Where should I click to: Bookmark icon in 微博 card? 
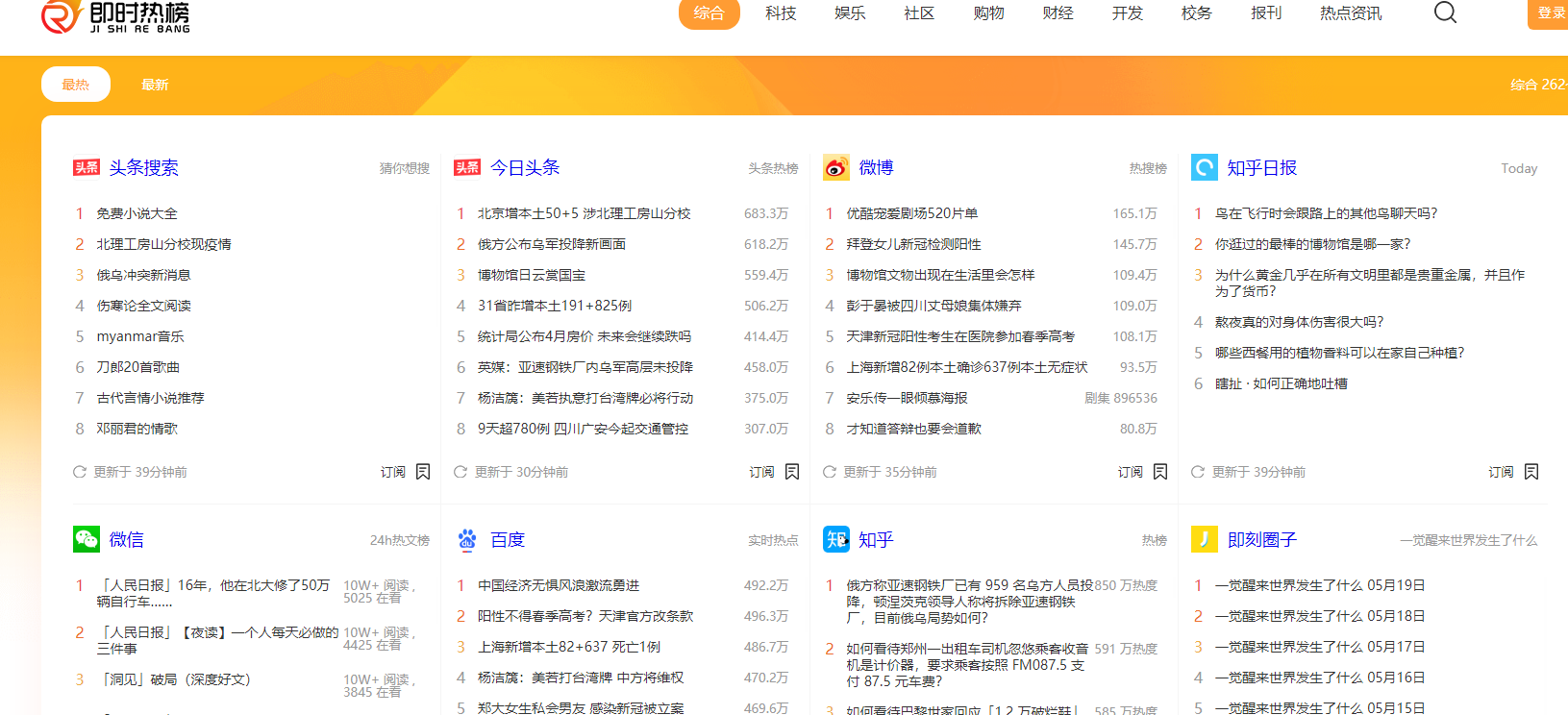click(x=1160, y=472)
